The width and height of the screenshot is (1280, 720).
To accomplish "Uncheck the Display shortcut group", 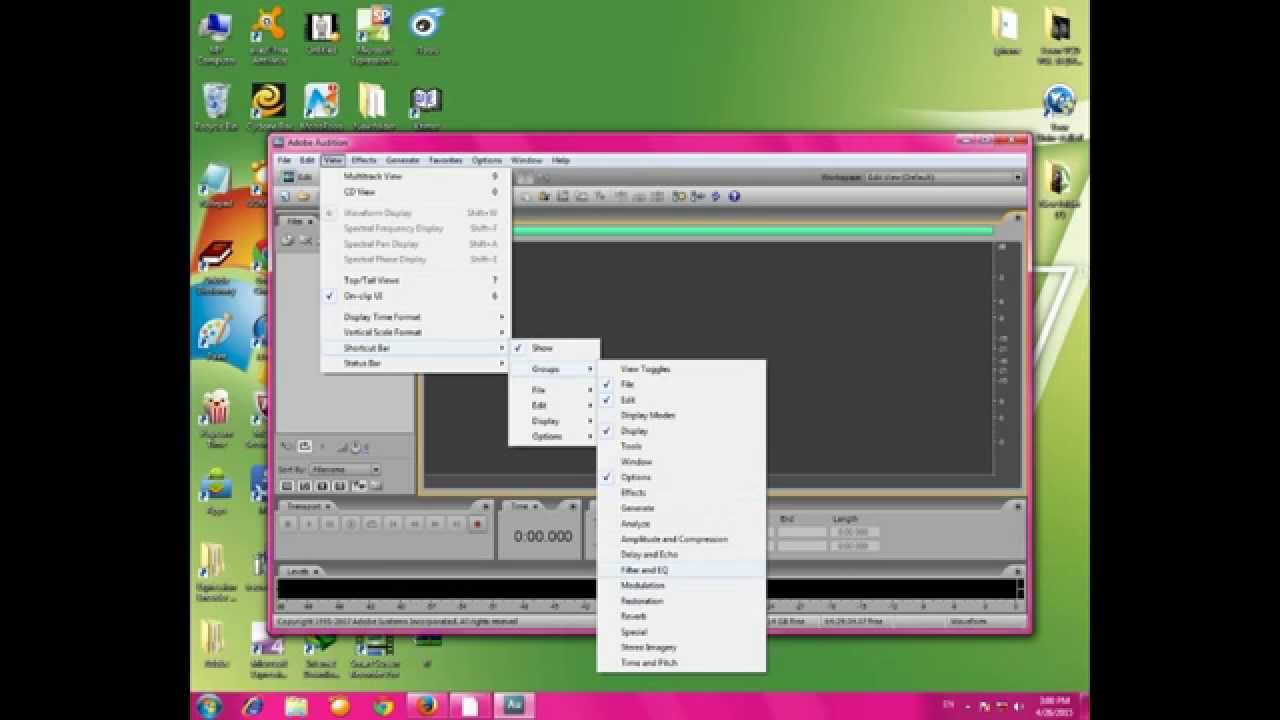I will 681,431.
